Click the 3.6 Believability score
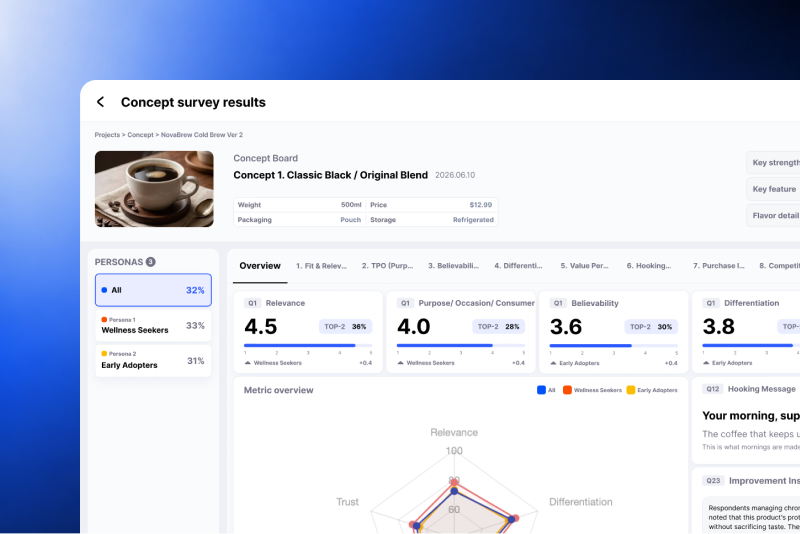Screen dimensions: 800x534 pyautogui.click(x=566, y=326)
